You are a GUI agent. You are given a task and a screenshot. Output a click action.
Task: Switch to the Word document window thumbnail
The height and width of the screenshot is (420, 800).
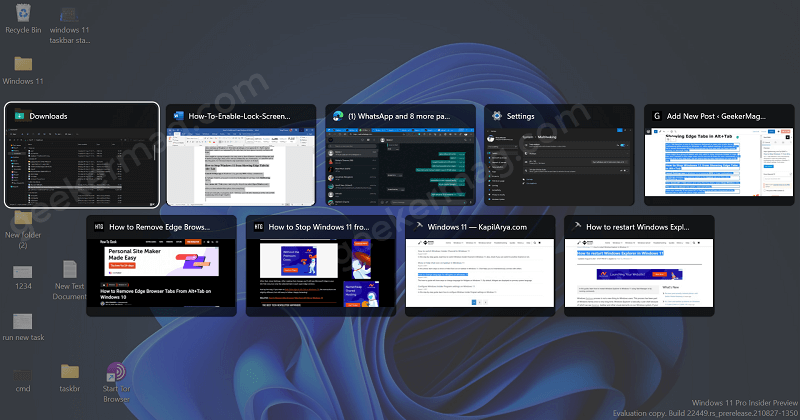click(241, 167)
